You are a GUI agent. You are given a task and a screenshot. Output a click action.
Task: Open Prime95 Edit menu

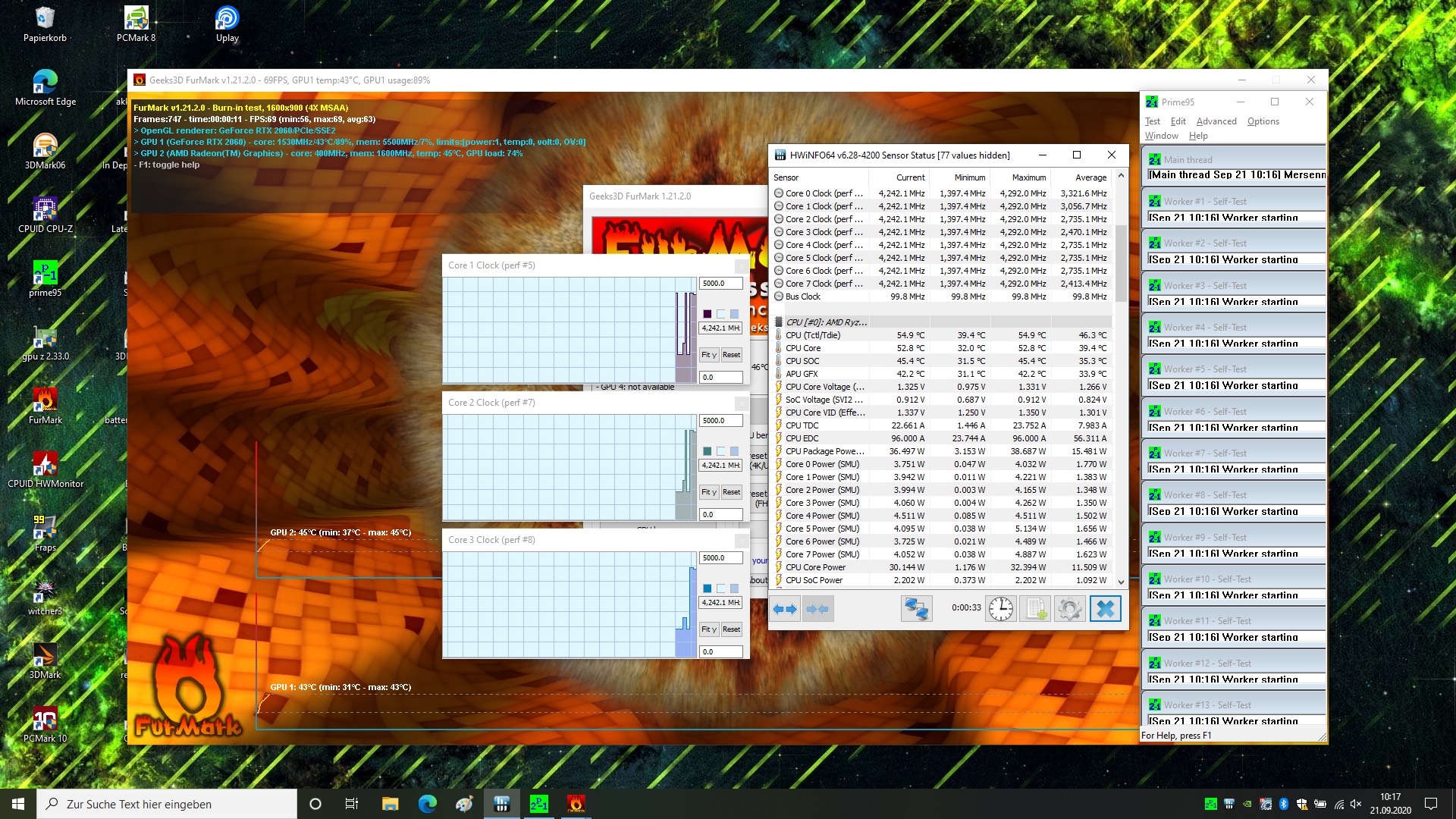point(1178,121)
